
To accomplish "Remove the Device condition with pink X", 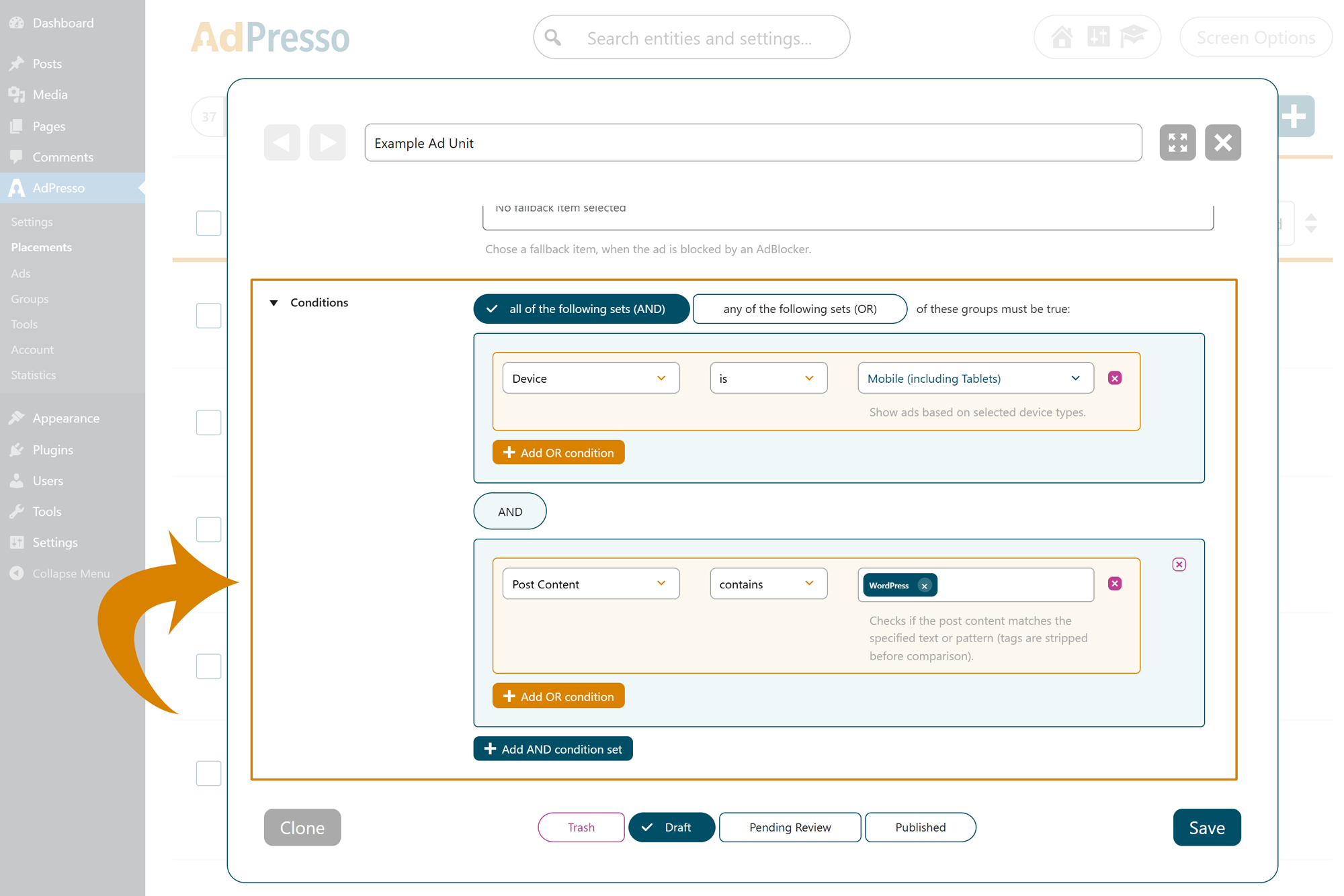I will (1115, 378).
